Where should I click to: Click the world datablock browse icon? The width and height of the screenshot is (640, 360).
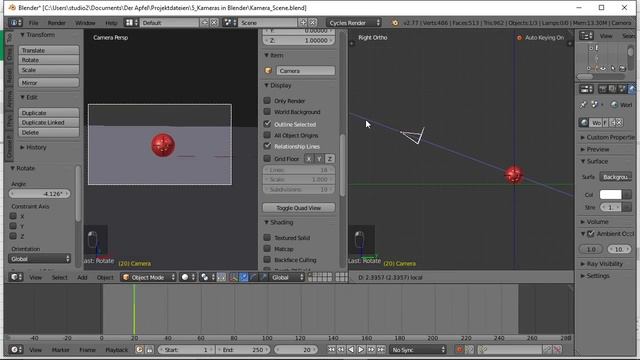click(x=584, y=122)
